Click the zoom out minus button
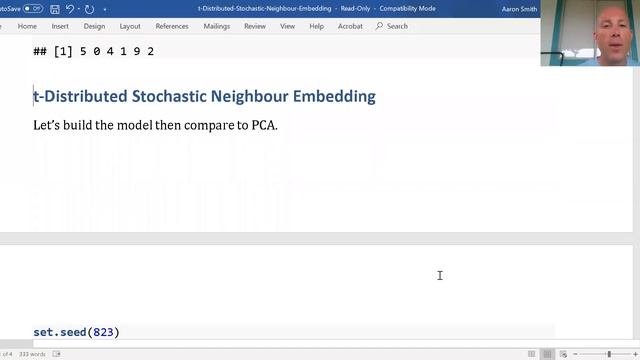The image size is (640, 360). [575, 354]
